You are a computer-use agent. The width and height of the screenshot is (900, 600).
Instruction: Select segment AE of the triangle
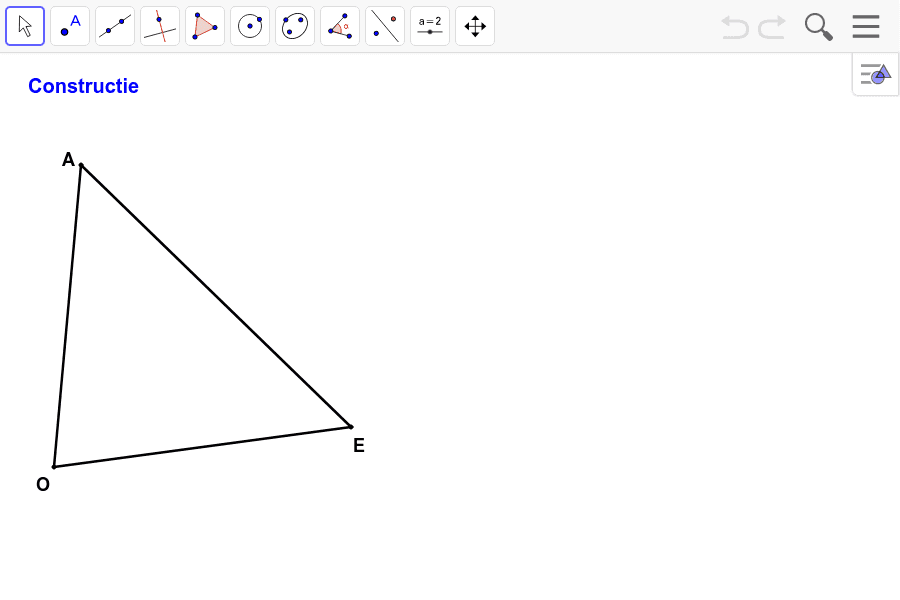(216, 296)
